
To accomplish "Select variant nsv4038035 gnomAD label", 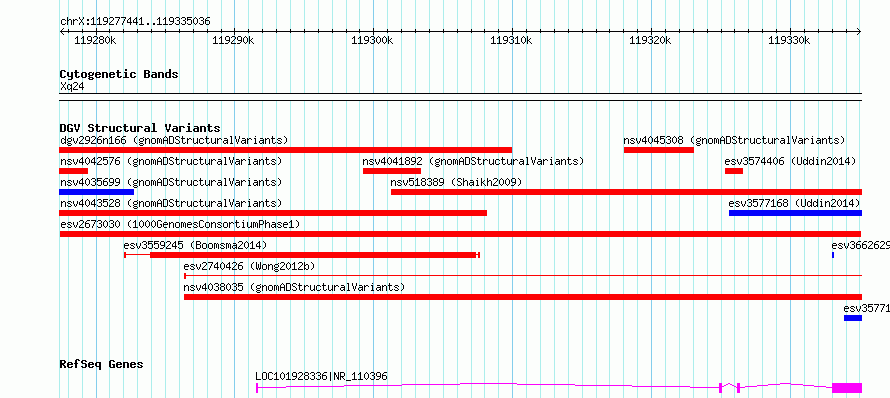I will click(294, 287).
